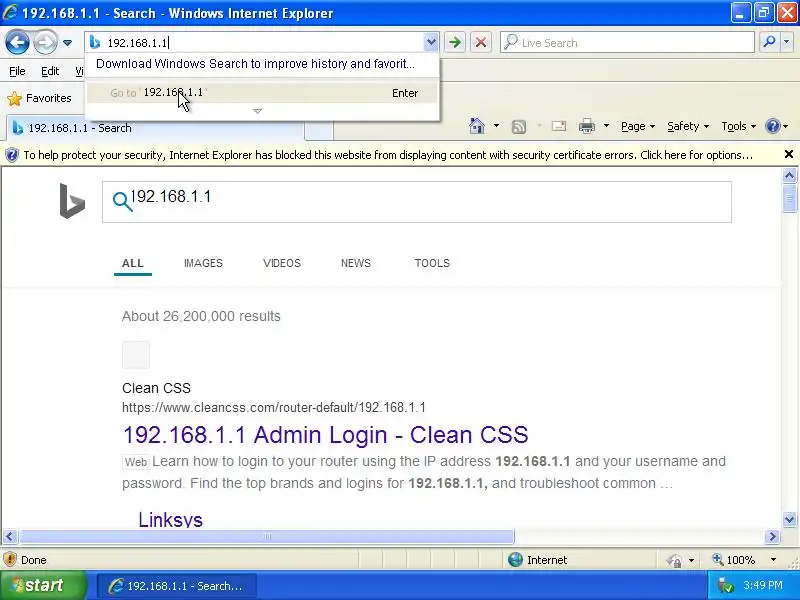
Task: Select the Go to '192.168.1.1' suggestion
Action: tap(262, 93)
